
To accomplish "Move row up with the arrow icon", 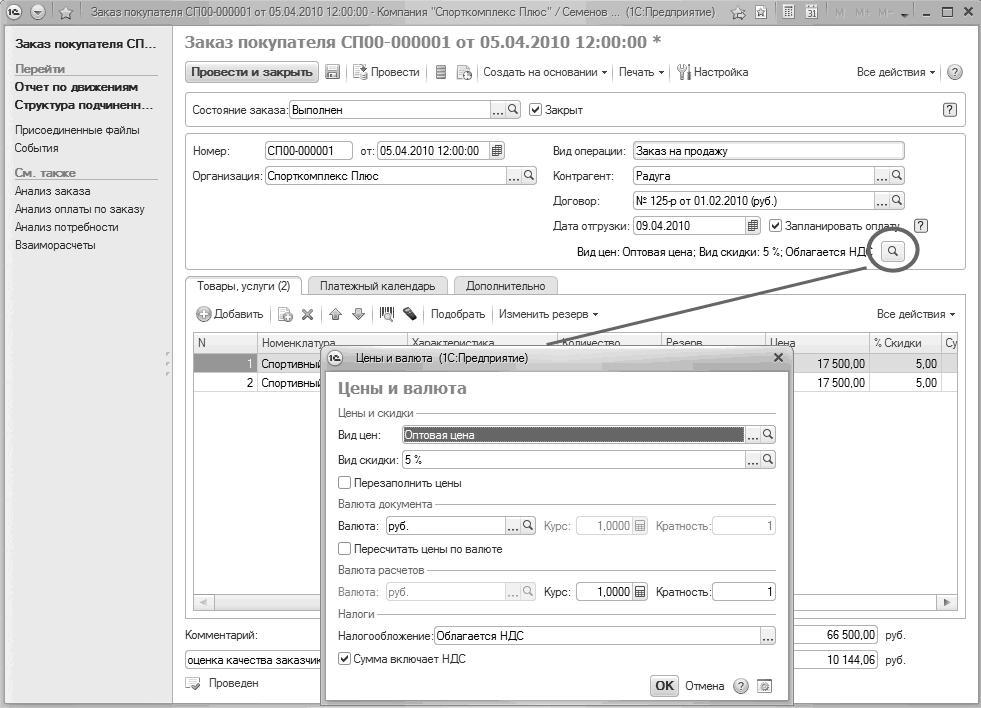I will click(x=335, y=314).
